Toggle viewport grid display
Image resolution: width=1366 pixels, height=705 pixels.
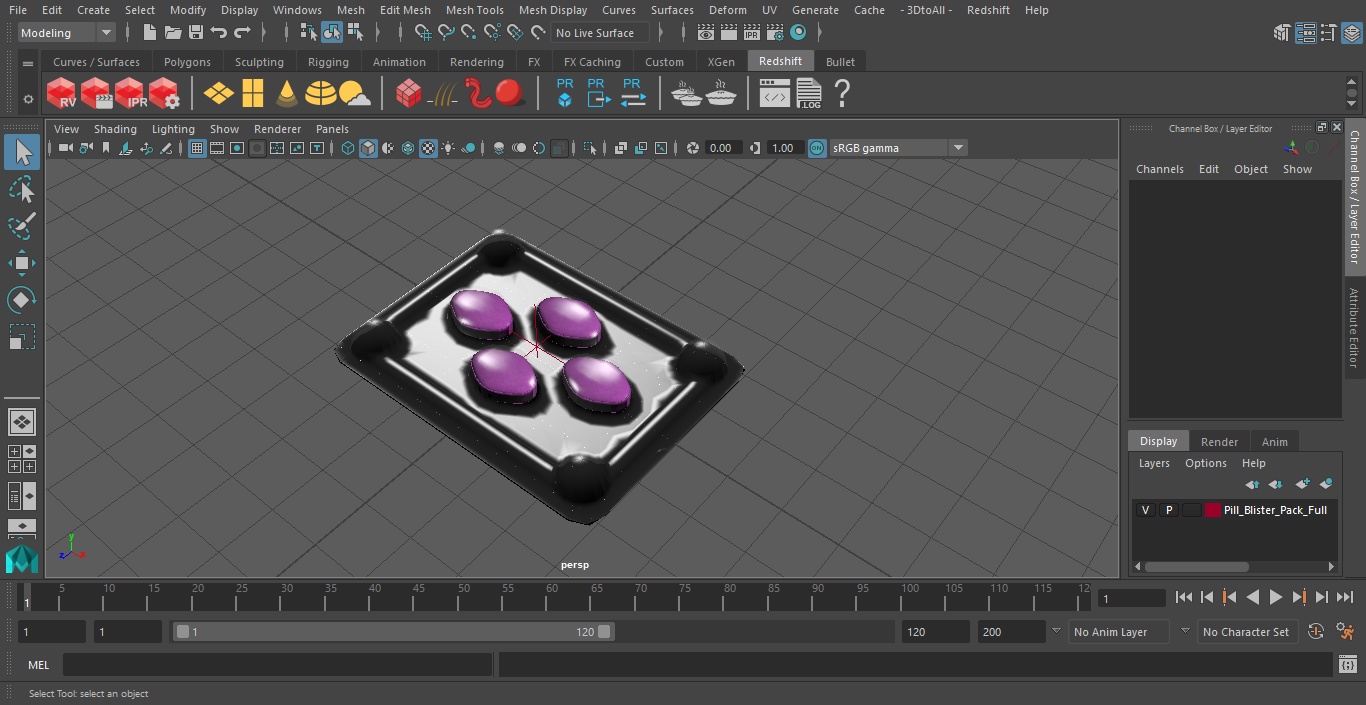point(197,148)
